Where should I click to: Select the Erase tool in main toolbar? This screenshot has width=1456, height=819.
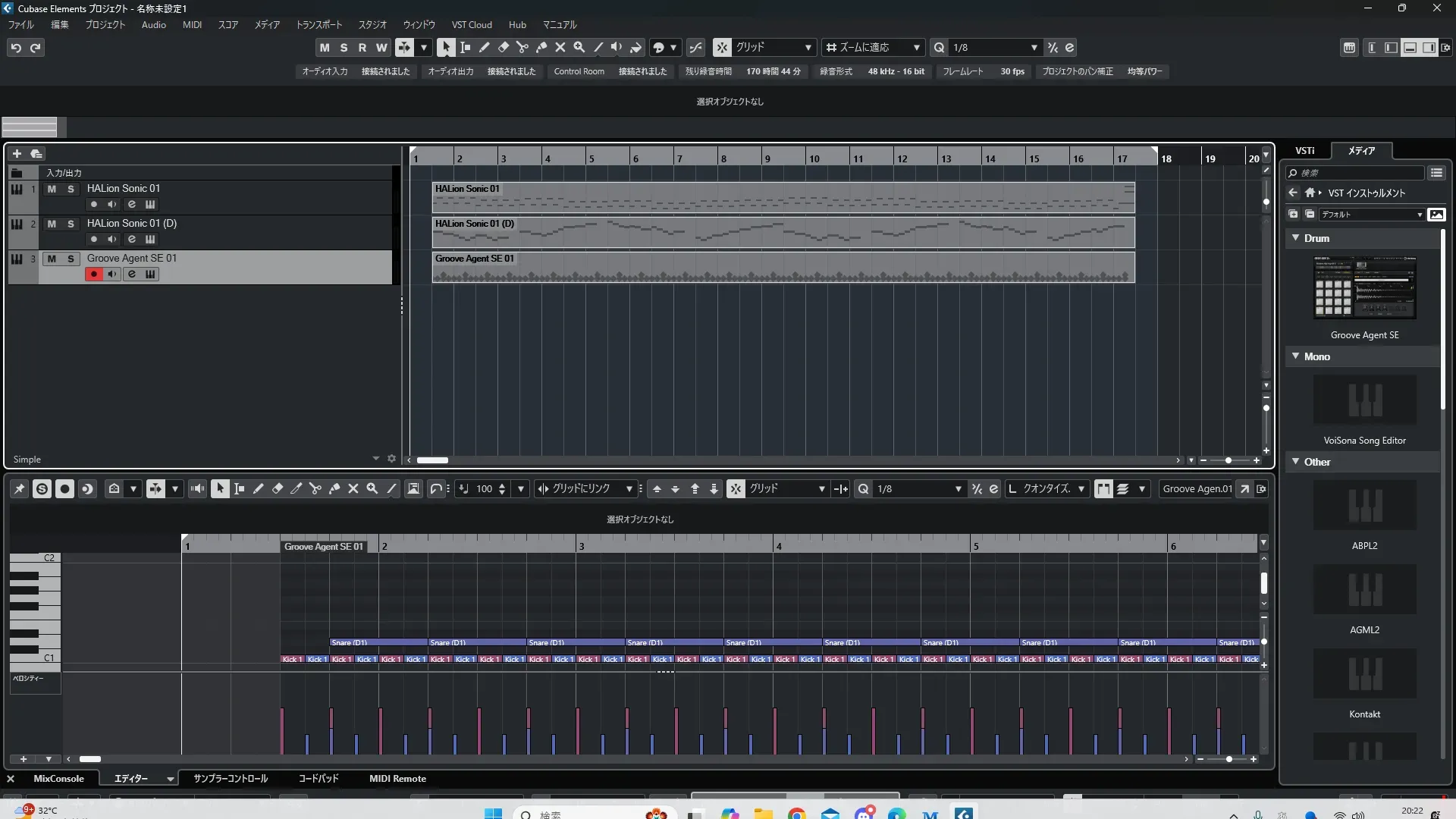pos(503,47)
